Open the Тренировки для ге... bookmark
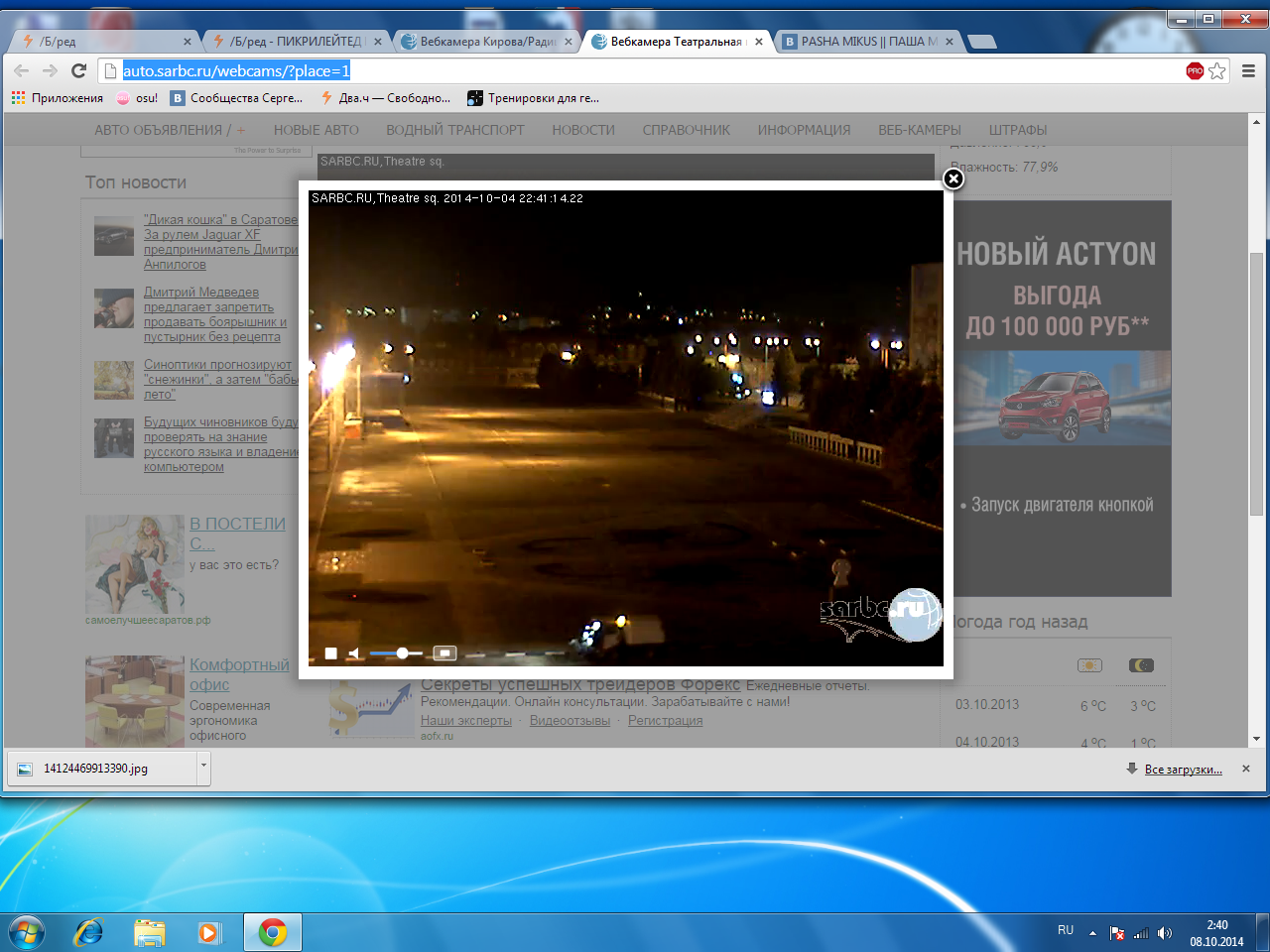 533,98
